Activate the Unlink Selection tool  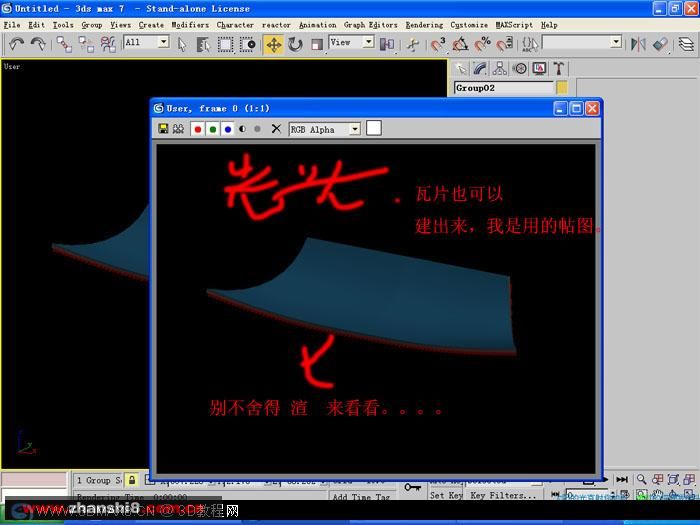[x=86, y=44]
